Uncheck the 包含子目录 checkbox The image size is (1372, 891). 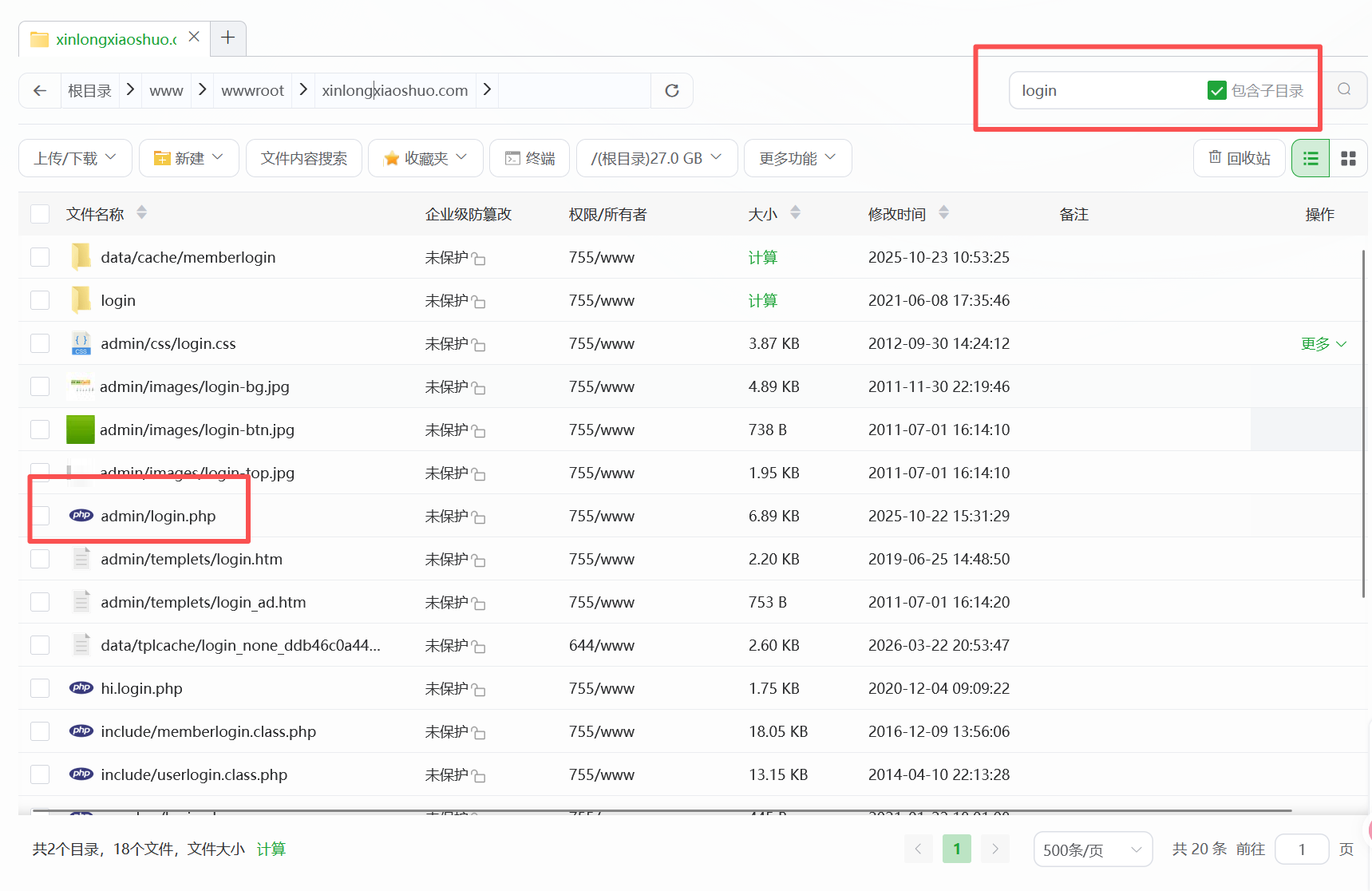[1216, 90]
